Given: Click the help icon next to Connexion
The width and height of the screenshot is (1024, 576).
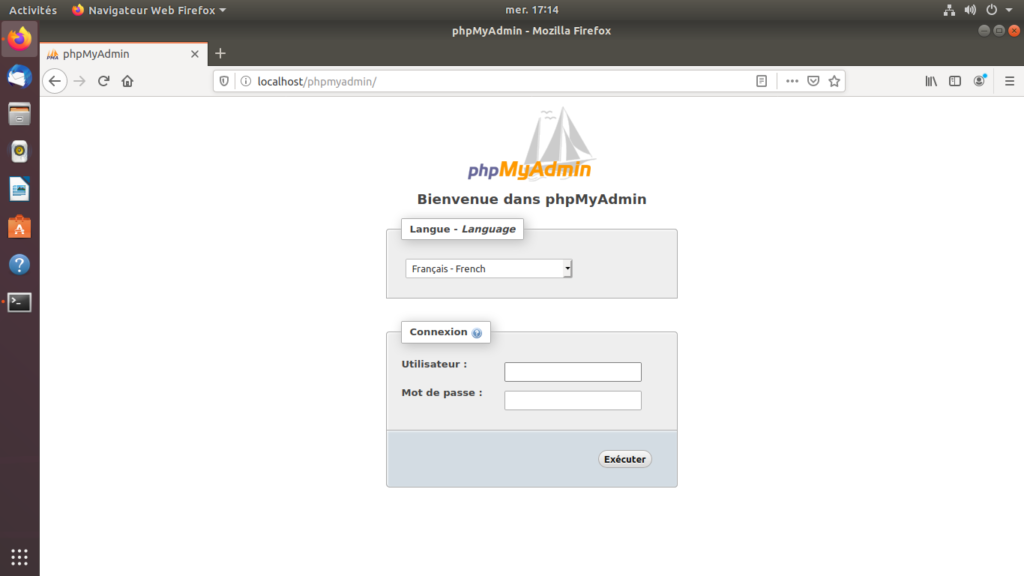Looking at the screenshot, I should click(x=478, y=332).
